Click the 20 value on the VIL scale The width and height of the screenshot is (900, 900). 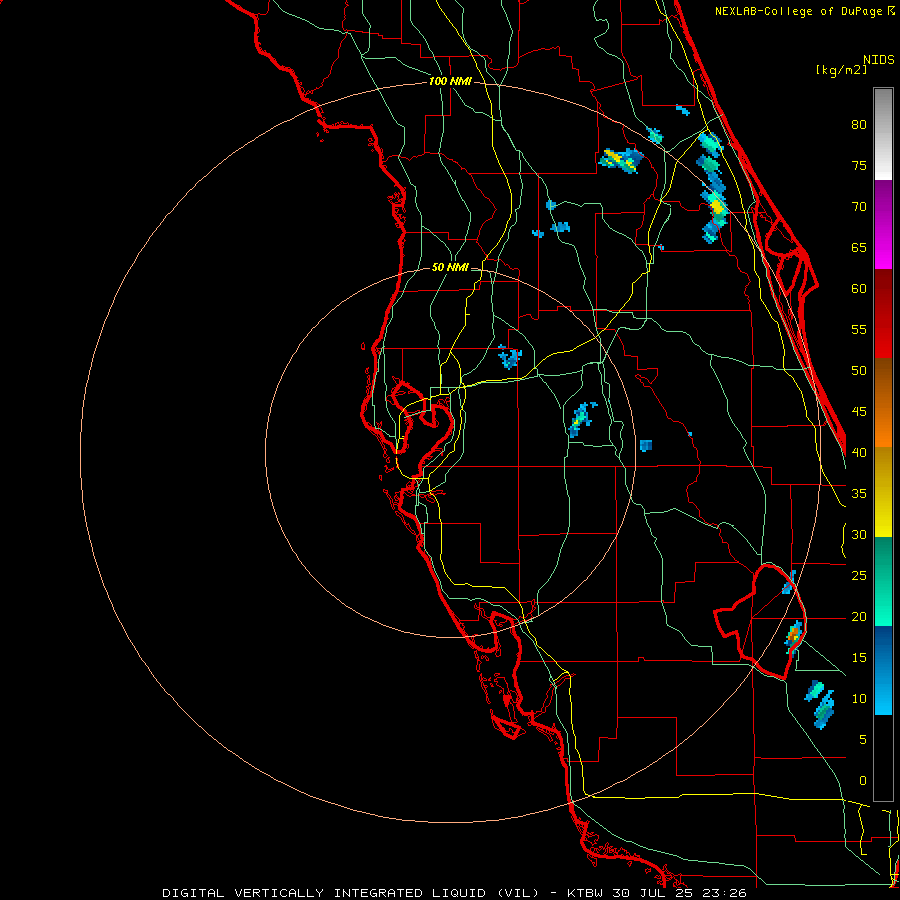(x=859, y=617)
